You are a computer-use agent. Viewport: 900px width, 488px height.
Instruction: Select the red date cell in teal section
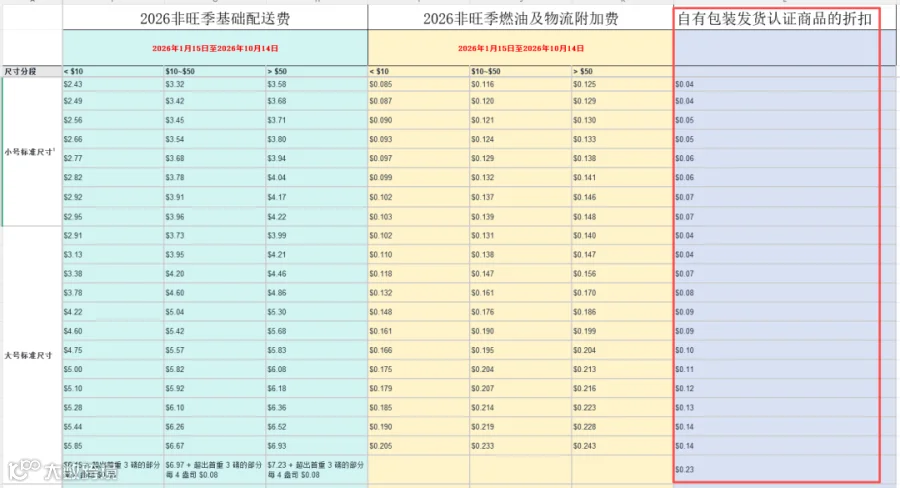(x=215, y=48)
